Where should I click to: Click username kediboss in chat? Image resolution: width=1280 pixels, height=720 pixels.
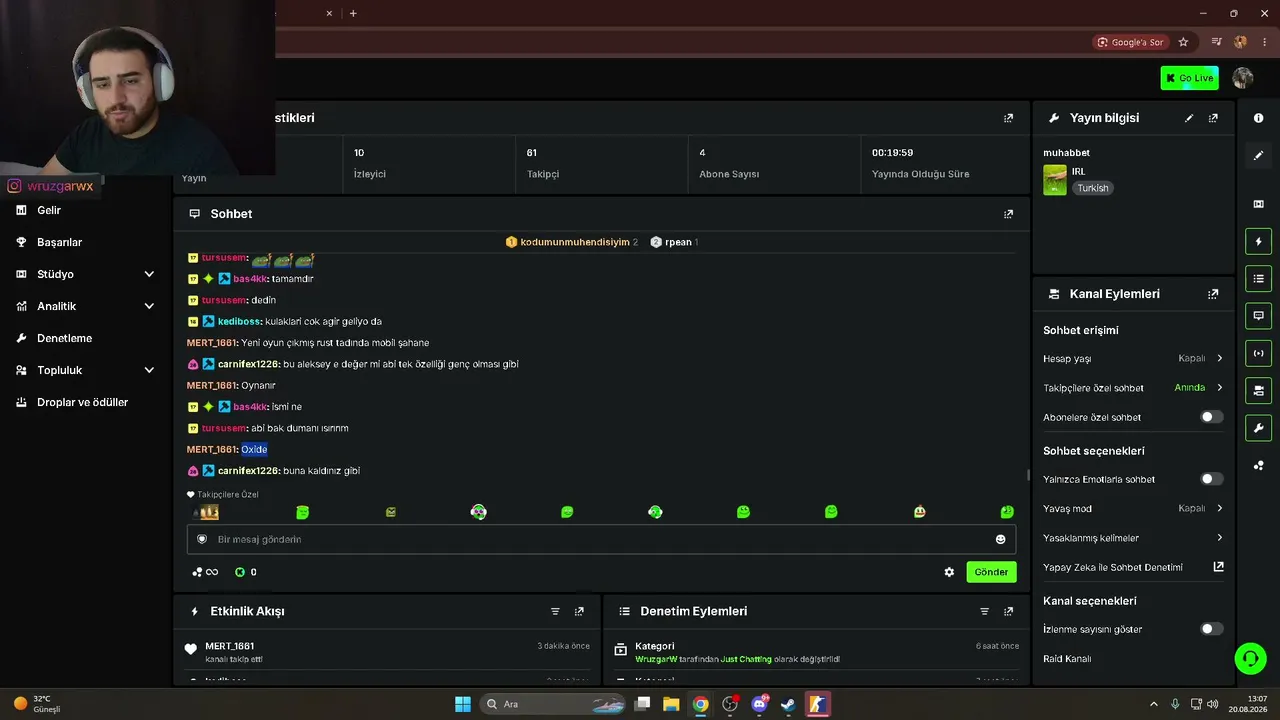point(240,322)
